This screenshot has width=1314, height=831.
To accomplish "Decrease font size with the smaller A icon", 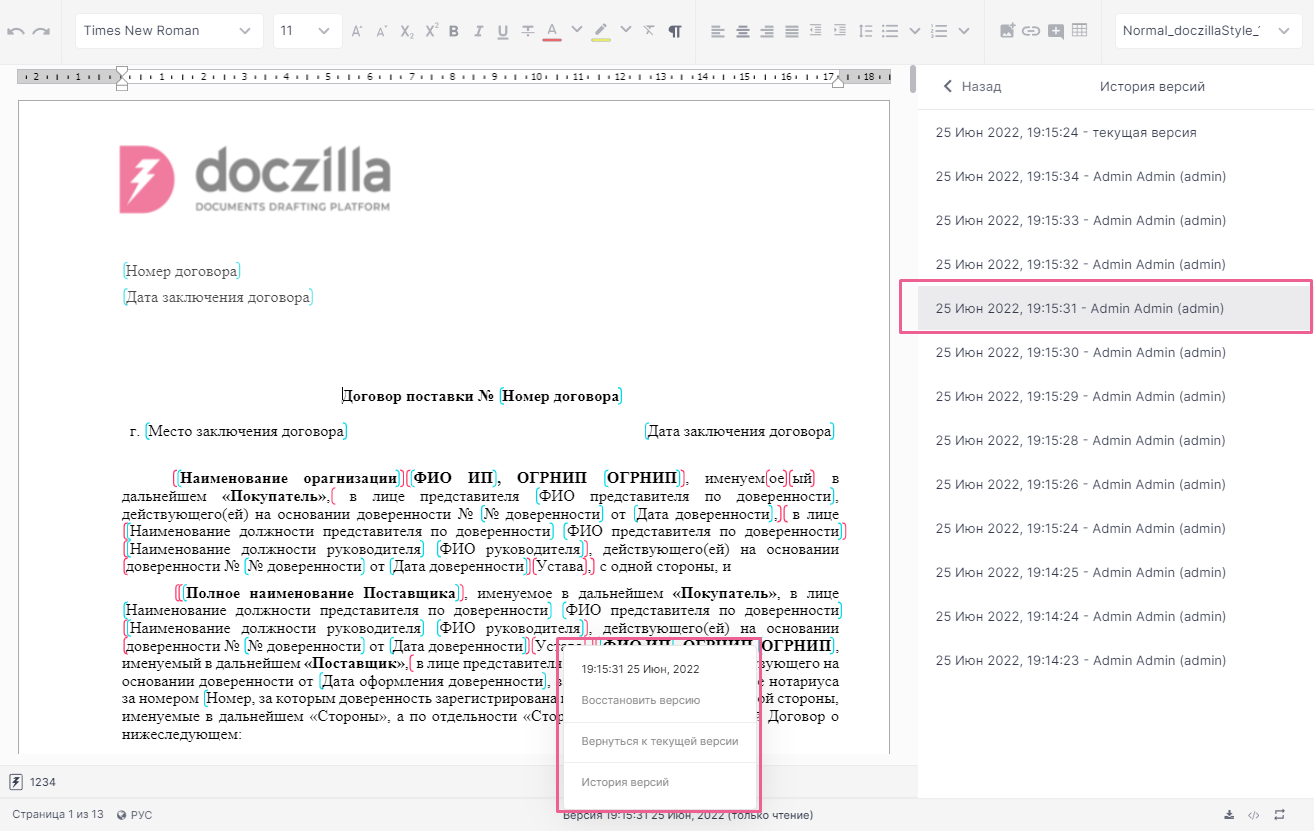I will click(382, 31).
